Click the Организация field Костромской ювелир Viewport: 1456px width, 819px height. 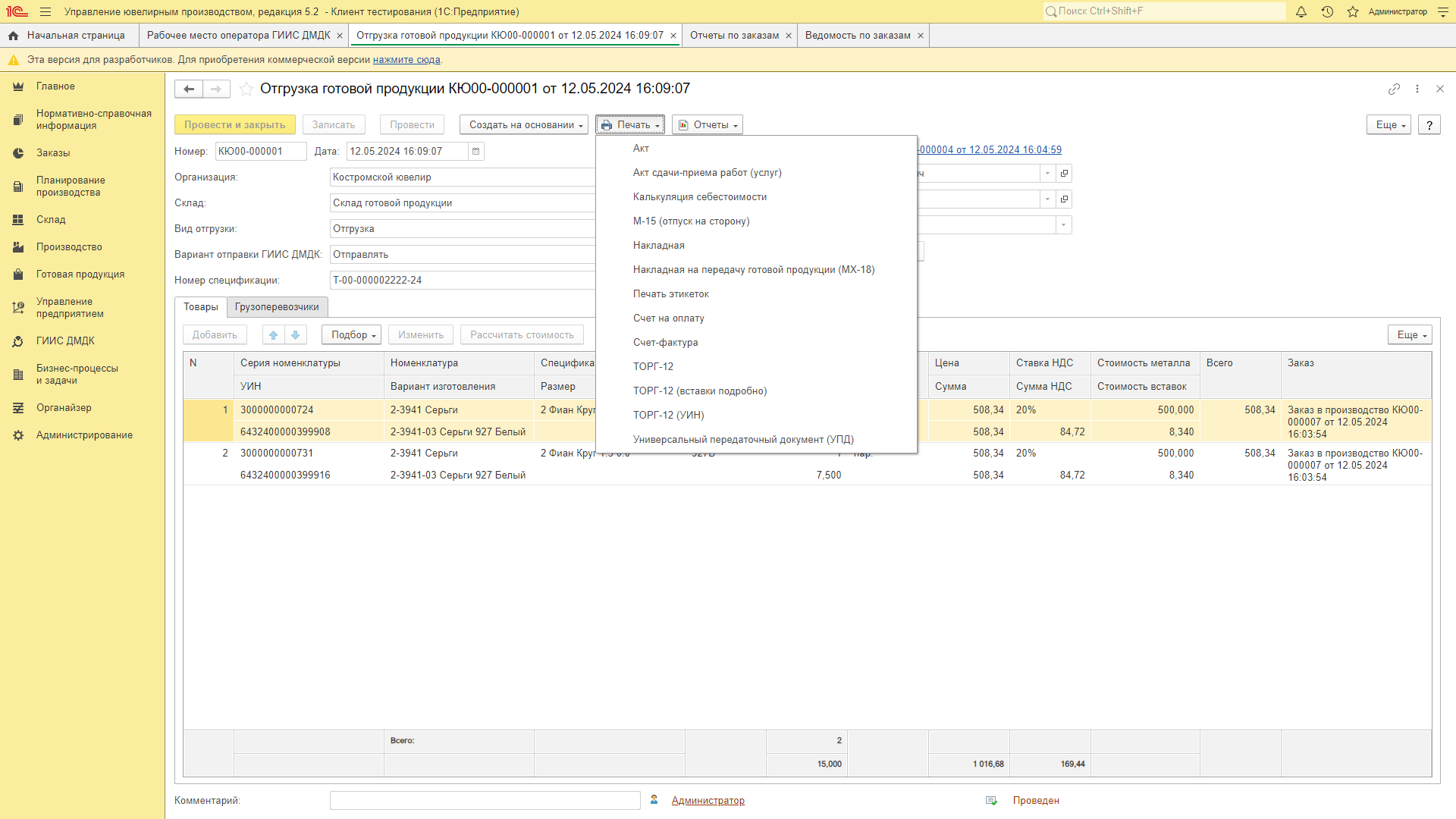463,177
